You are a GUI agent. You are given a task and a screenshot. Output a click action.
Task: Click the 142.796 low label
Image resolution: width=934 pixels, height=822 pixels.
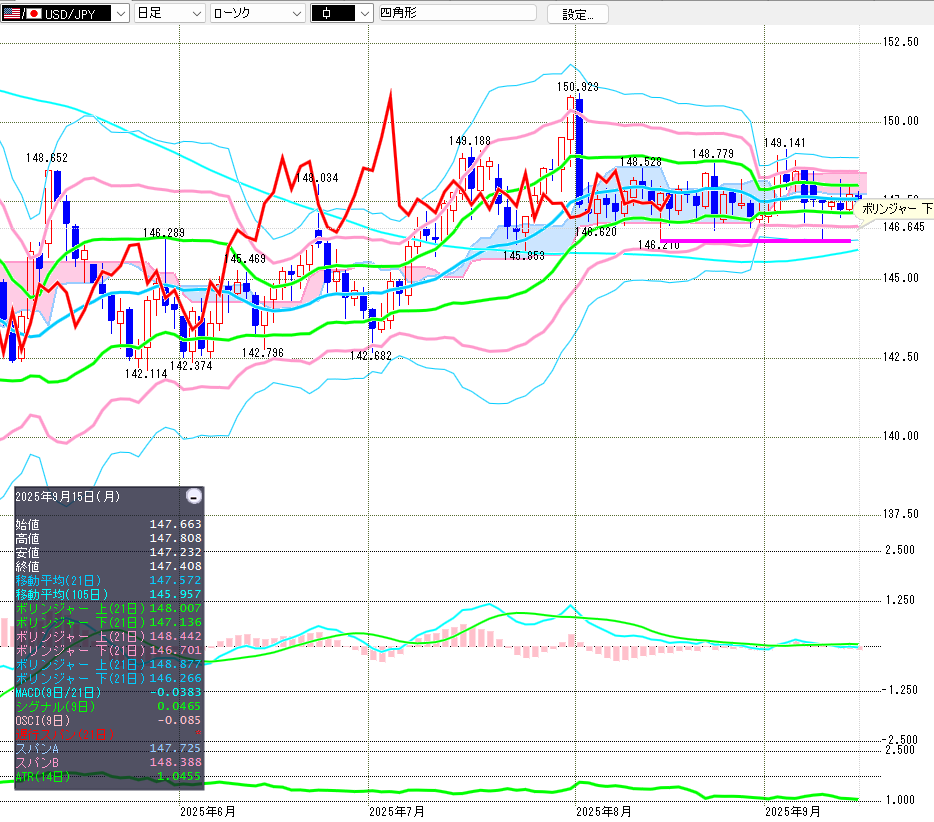point(263,353)
